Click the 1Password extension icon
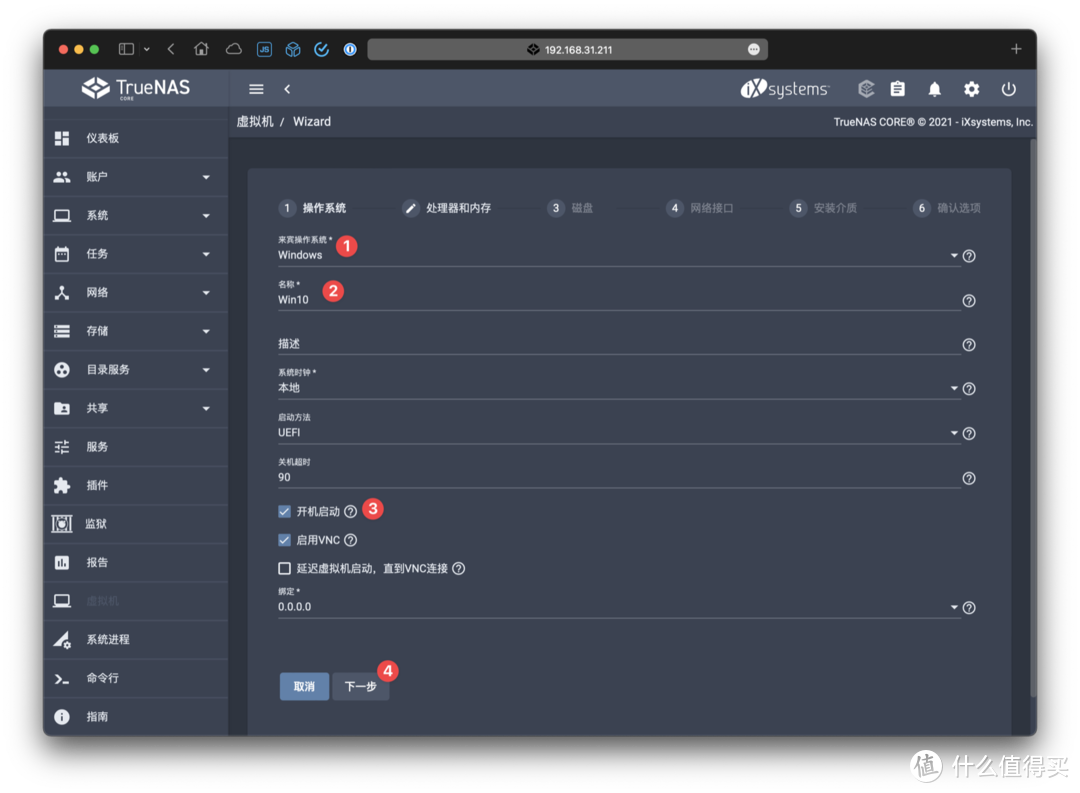The width and height of the screenshot is (1080, 793). click(351, 50)
